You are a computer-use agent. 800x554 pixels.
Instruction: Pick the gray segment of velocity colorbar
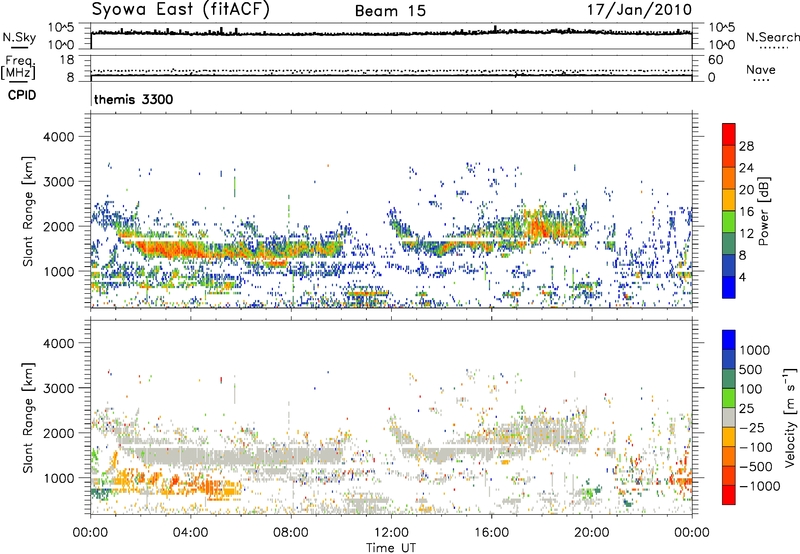tap(729, 417)
